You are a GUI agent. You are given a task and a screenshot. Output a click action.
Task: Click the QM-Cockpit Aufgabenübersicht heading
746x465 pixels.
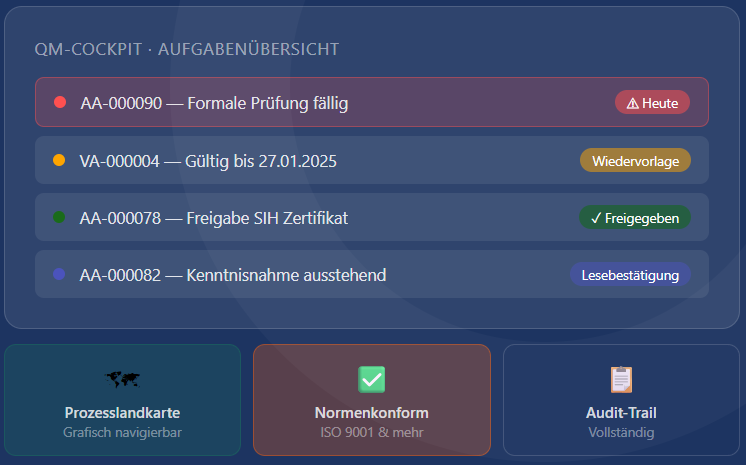pyautogui.click(x=186, y=49)
